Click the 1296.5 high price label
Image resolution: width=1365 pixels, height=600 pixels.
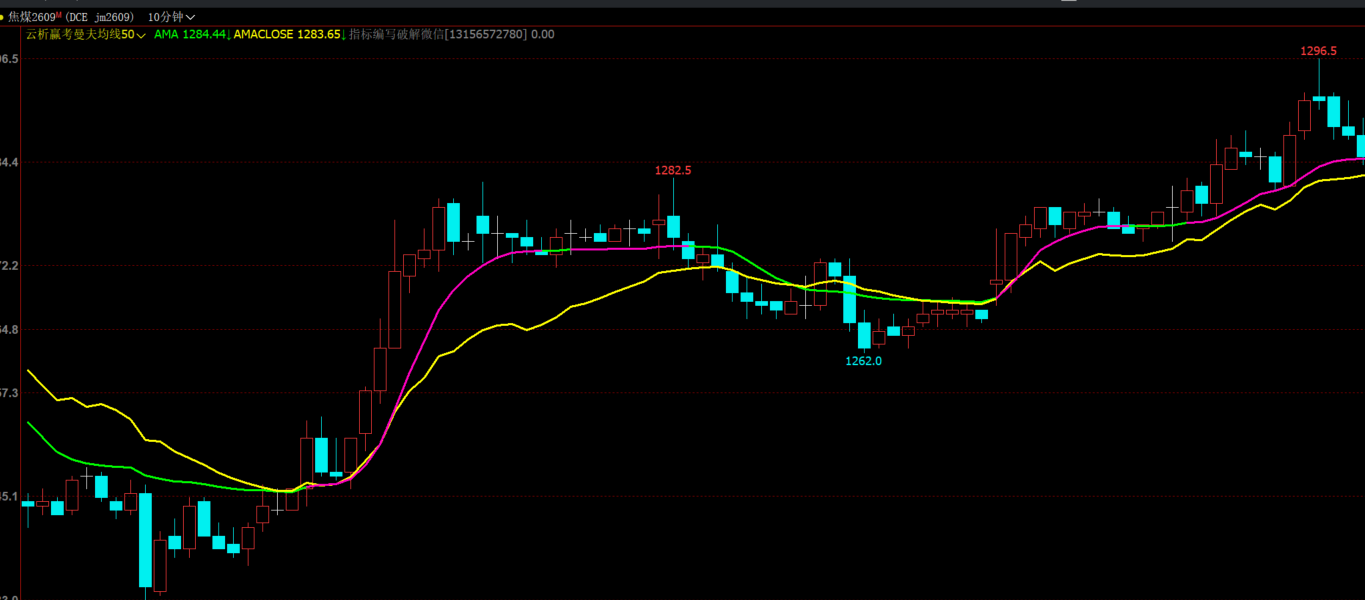coord(1318,50)
